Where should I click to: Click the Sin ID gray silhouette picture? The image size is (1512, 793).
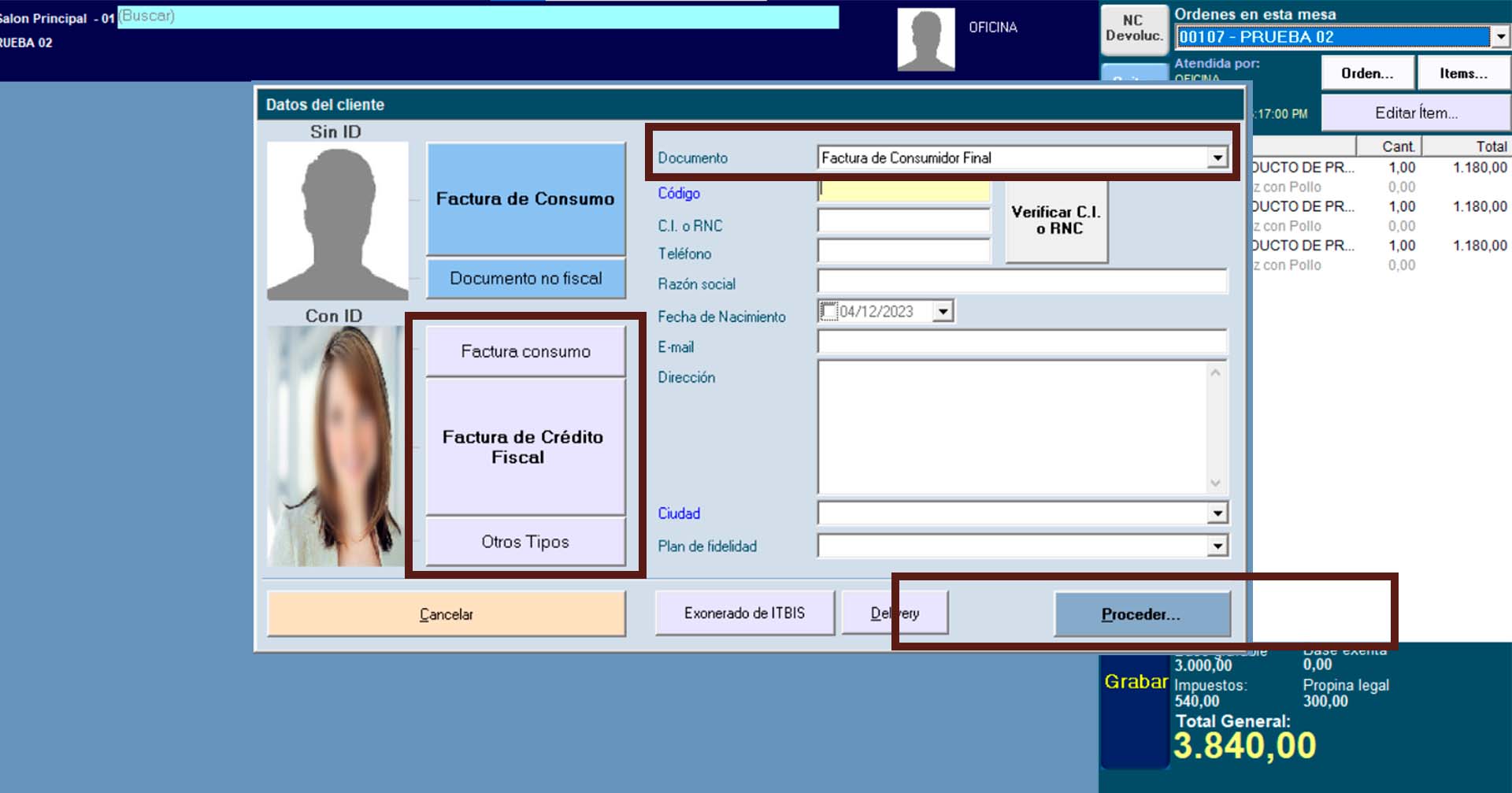337,220
